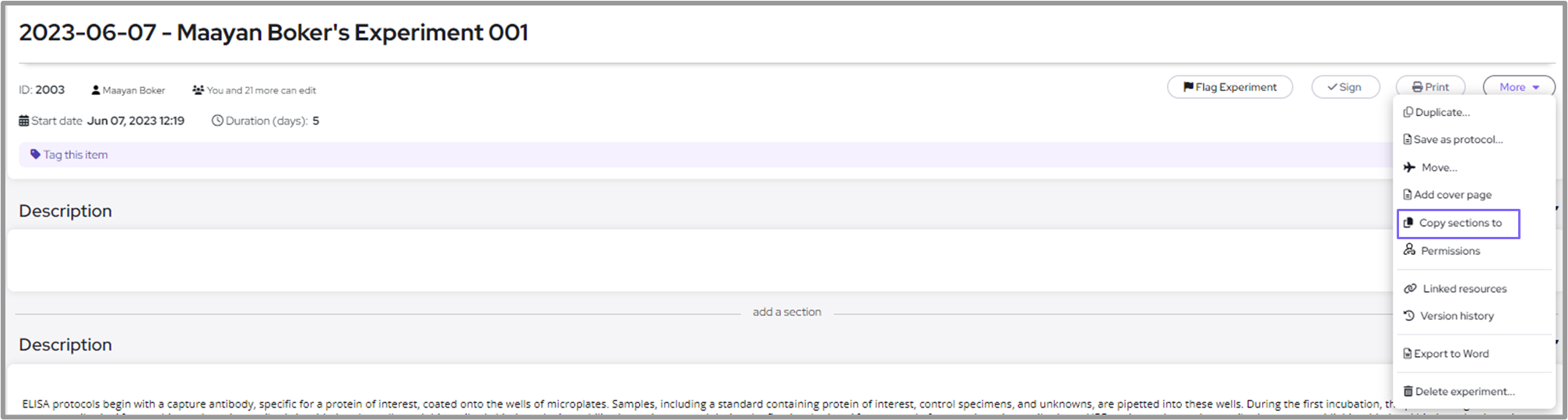Click the Flag Experiment button
Viewport: 1568px width, 420px height.
(1229, 87)
